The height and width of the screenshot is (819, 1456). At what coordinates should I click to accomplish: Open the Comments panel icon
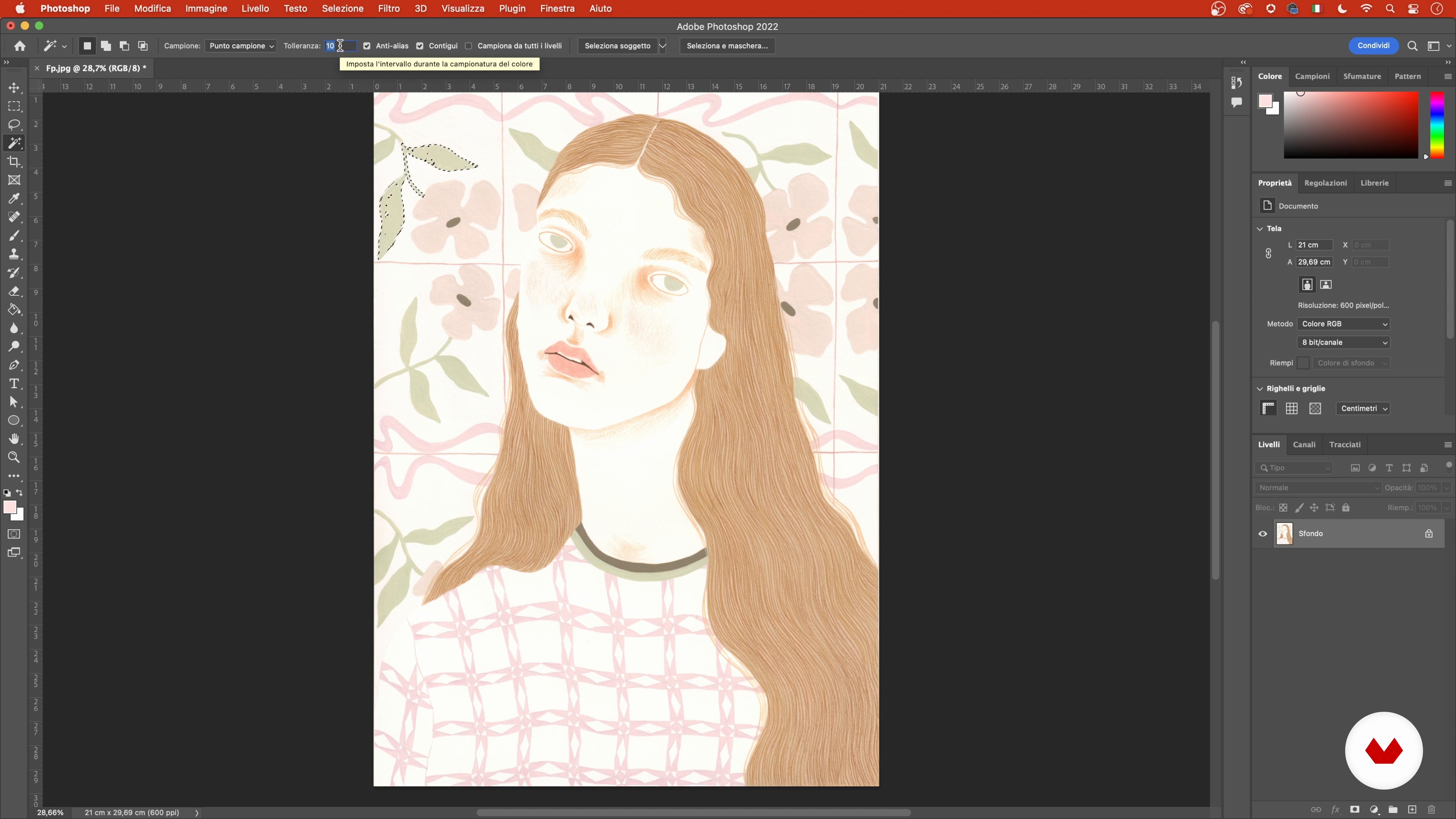point(1237,102)
